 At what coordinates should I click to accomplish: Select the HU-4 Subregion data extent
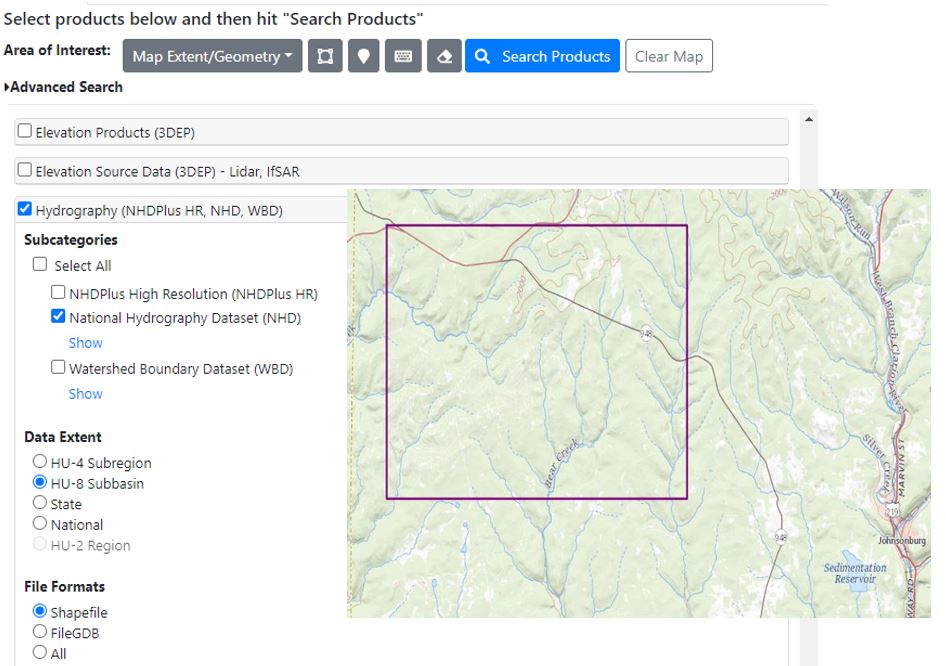[40, 461]
